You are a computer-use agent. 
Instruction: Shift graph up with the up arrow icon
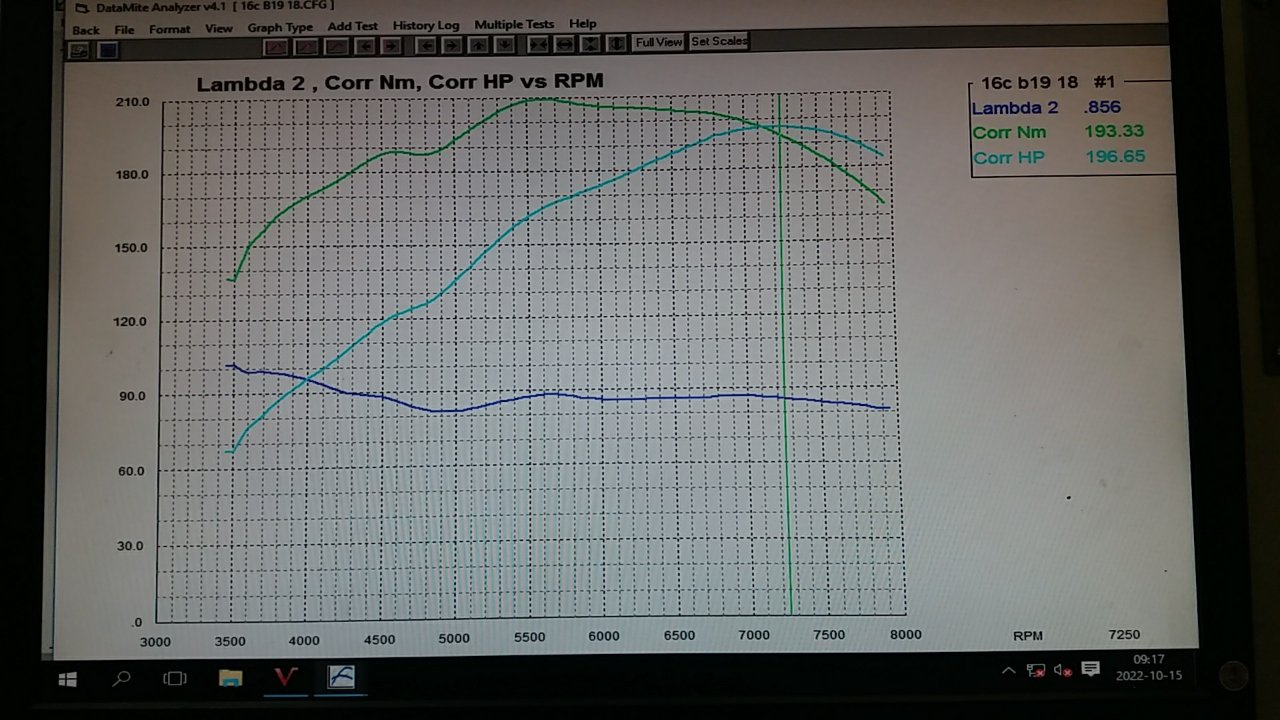pyautogui.click(x=478, y=45)
